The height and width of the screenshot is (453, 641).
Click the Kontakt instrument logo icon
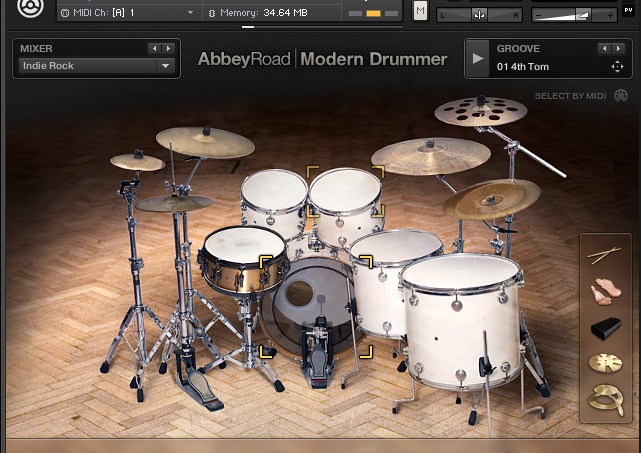(x=30, y=7)
